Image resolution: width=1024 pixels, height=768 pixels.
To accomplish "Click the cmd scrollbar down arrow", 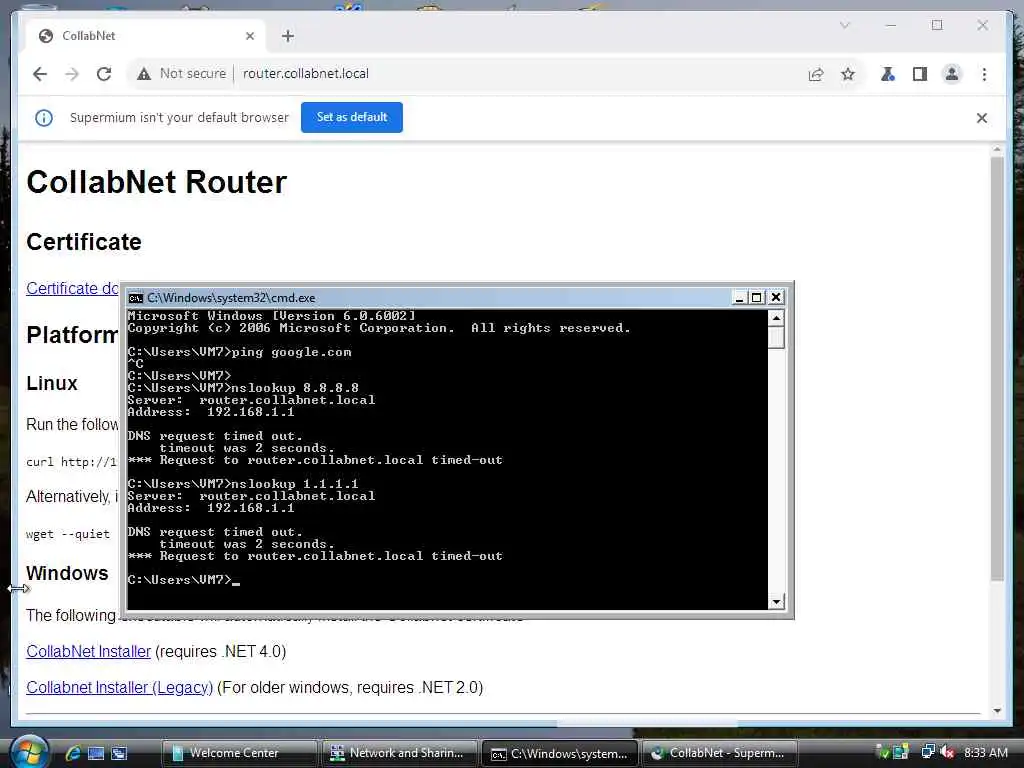I will point(776,601).
